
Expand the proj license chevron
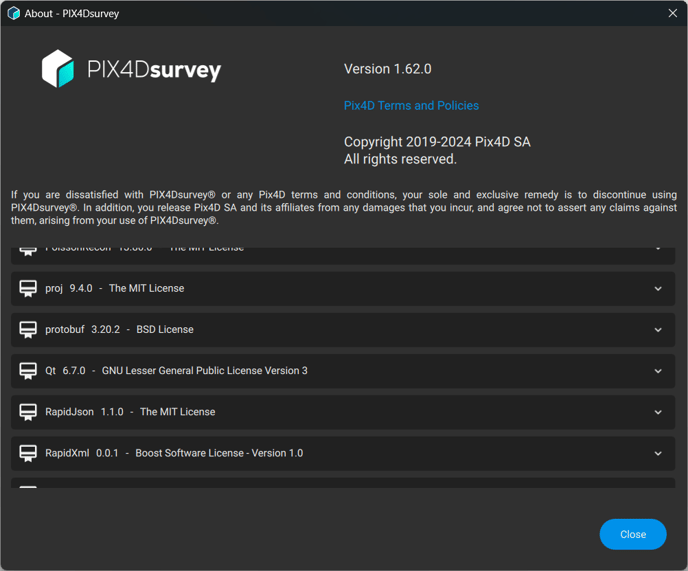point(658,289)
